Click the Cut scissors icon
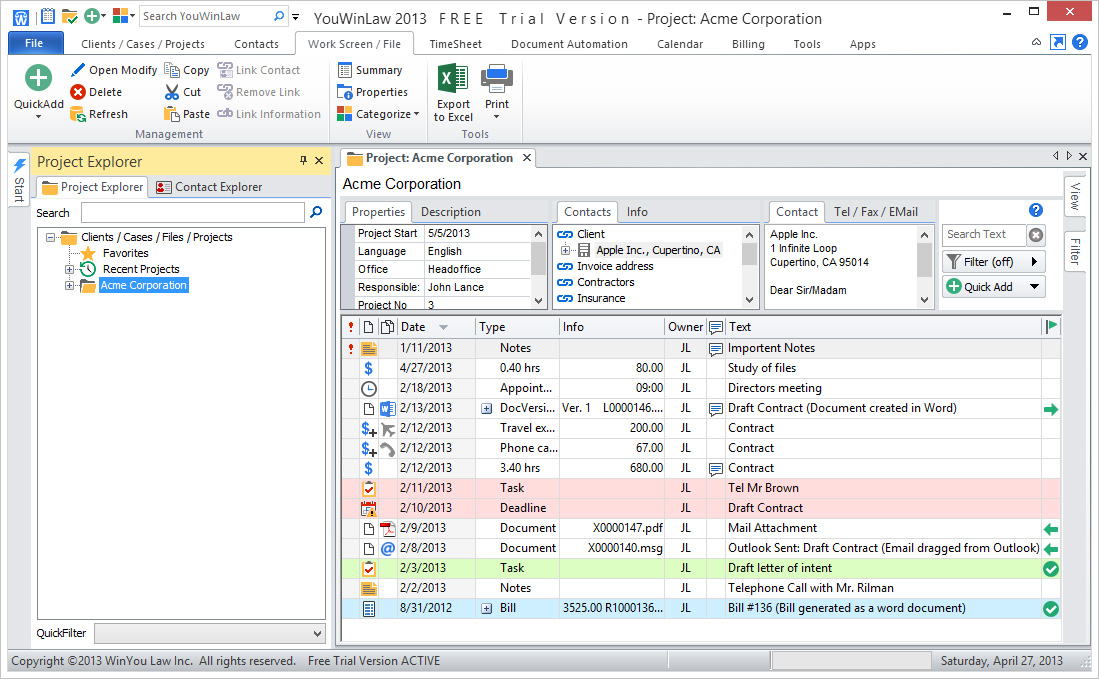The height and width of the screenshot is (679, 1099). (171, 92)
